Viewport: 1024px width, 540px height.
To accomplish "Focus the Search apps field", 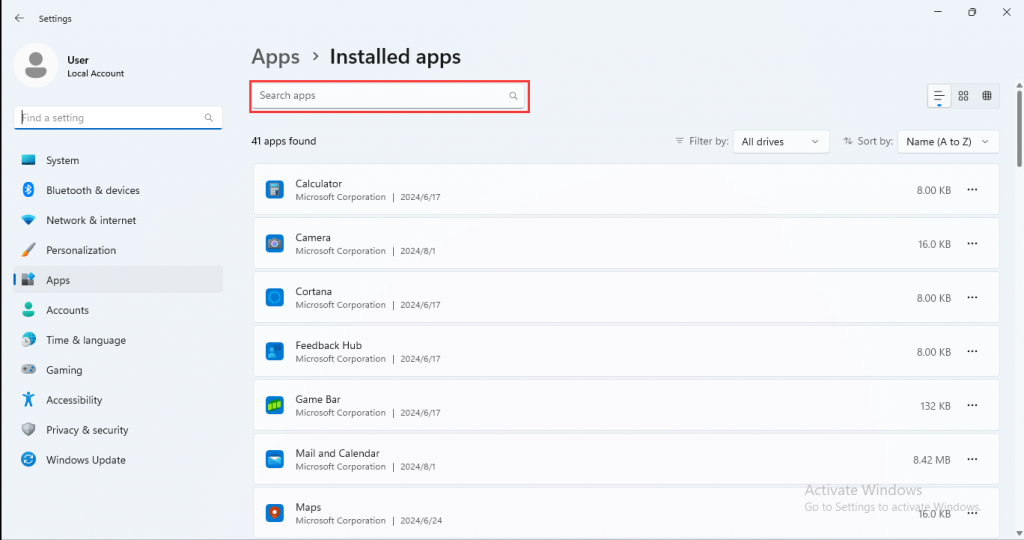I will pos(388,96).
